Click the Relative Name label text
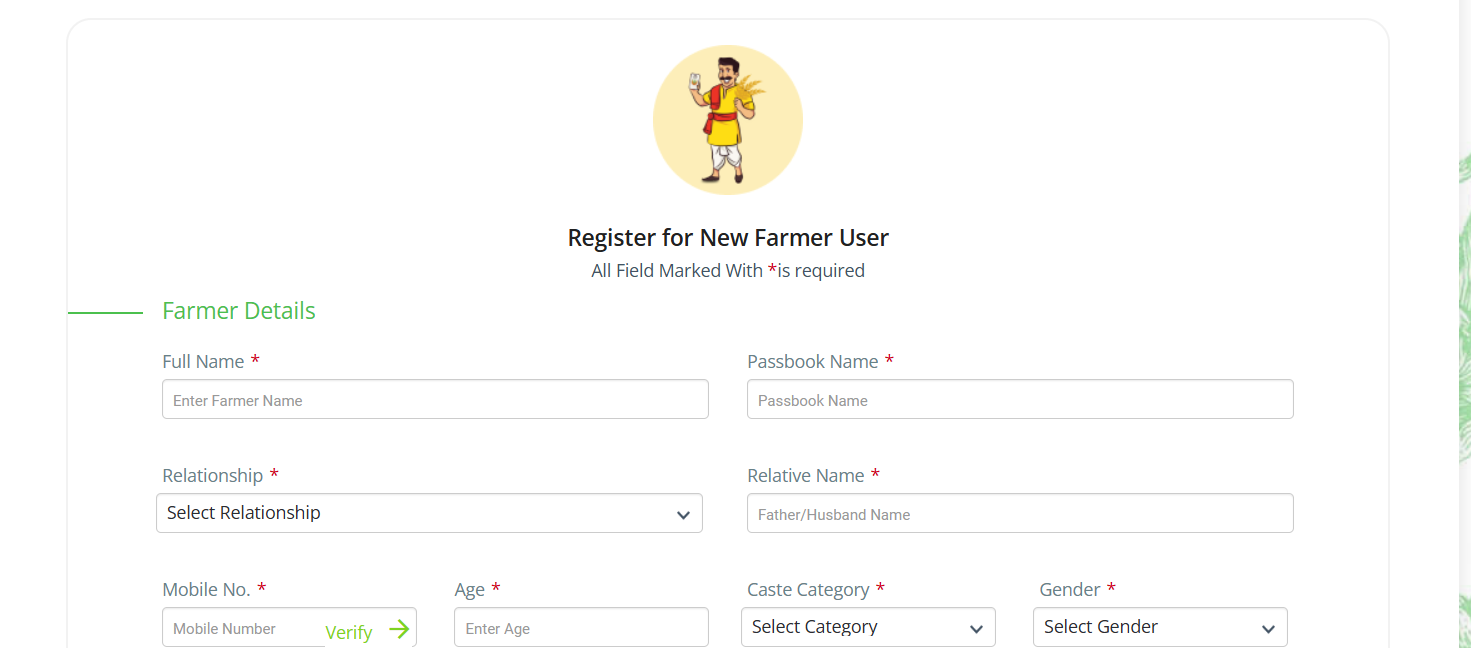 805,475
